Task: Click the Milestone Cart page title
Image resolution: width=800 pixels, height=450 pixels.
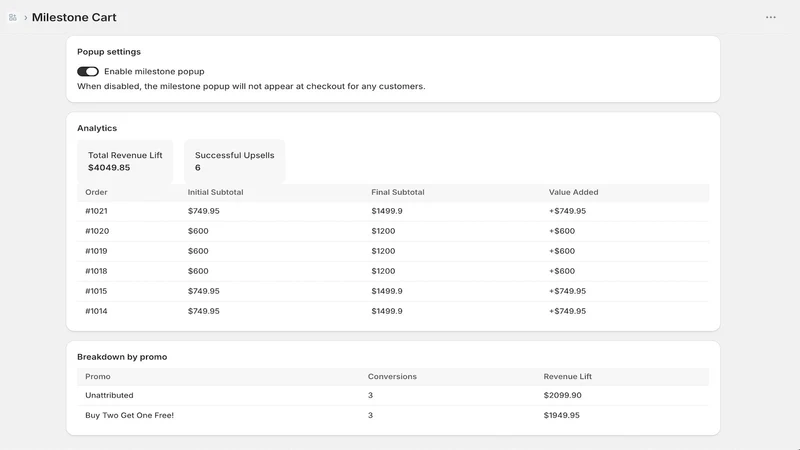Action: pos(74,17)
